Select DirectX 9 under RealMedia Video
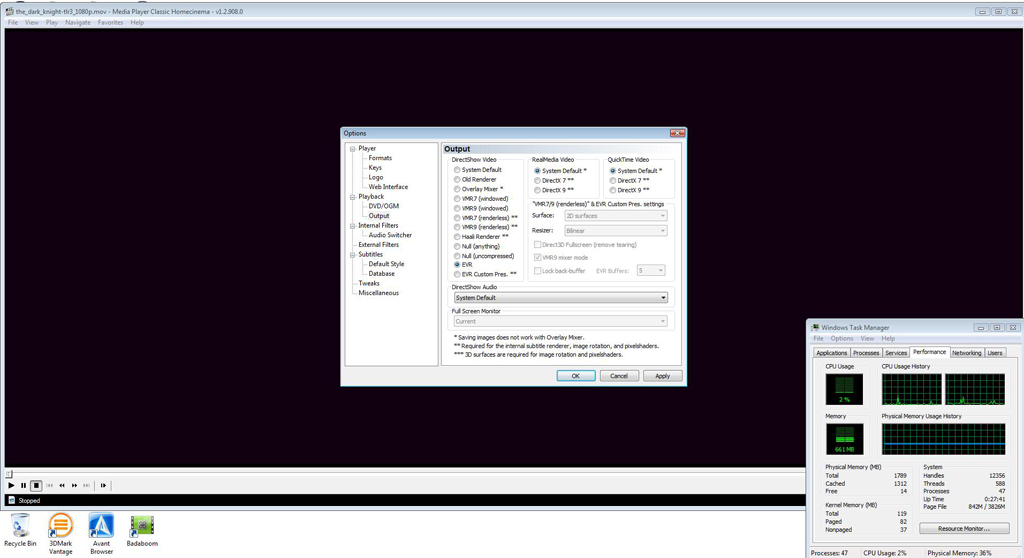 [537, 190]
